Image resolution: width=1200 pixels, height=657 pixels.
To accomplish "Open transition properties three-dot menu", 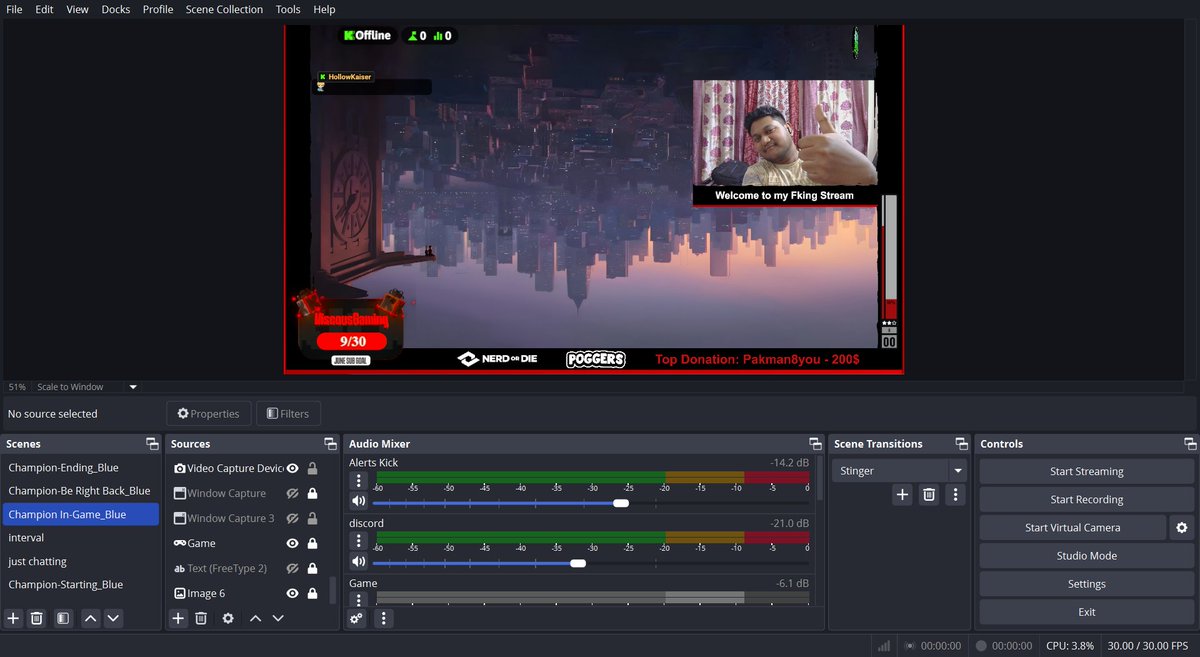I will pos(956,494).
